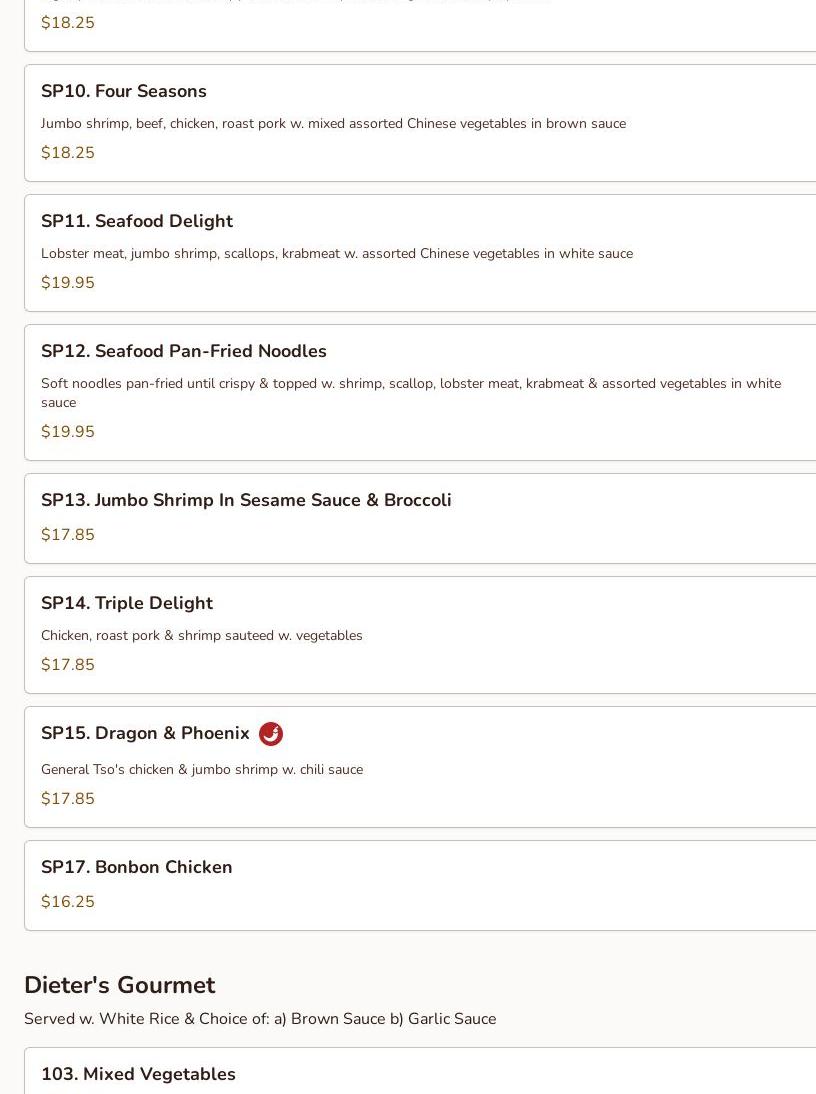Click the $17.85 price under Jumbo Shrimp Sesame
Image resolution: width=816 pixels, height=1094 pixels.
pos(68,534)
